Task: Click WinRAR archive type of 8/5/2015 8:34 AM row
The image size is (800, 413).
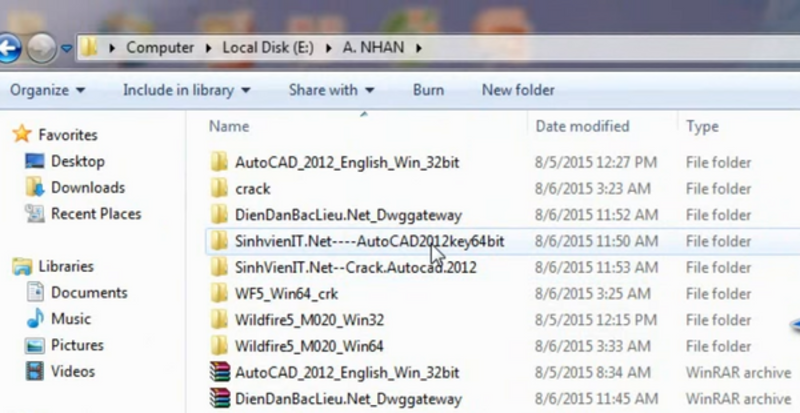Action: pos(738,372)
